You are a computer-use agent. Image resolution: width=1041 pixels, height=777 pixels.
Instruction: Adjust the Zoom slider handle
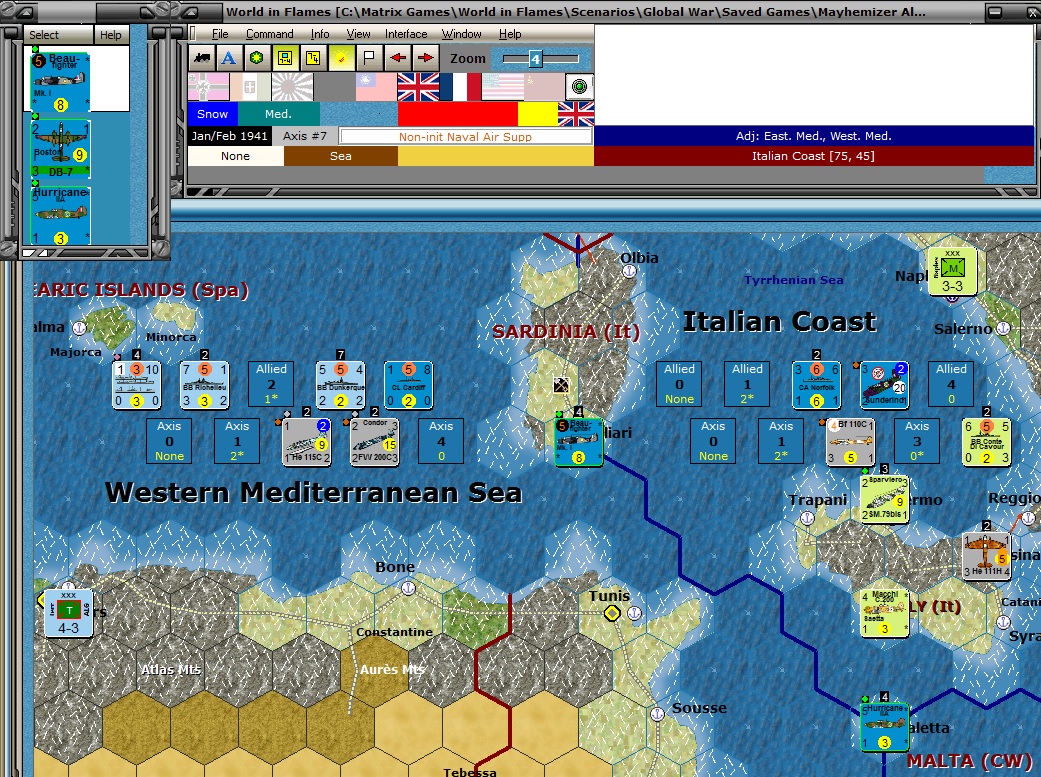point(536,59)
